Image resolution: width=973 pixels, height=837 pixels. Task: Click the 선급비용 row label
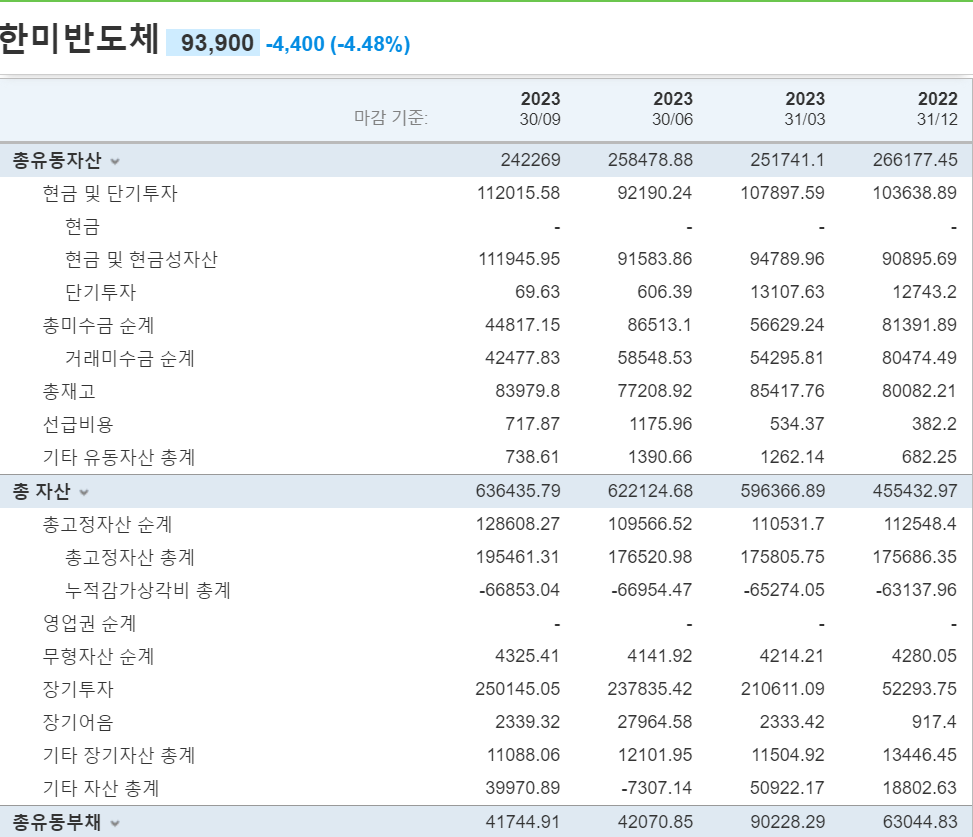(78, 424)
